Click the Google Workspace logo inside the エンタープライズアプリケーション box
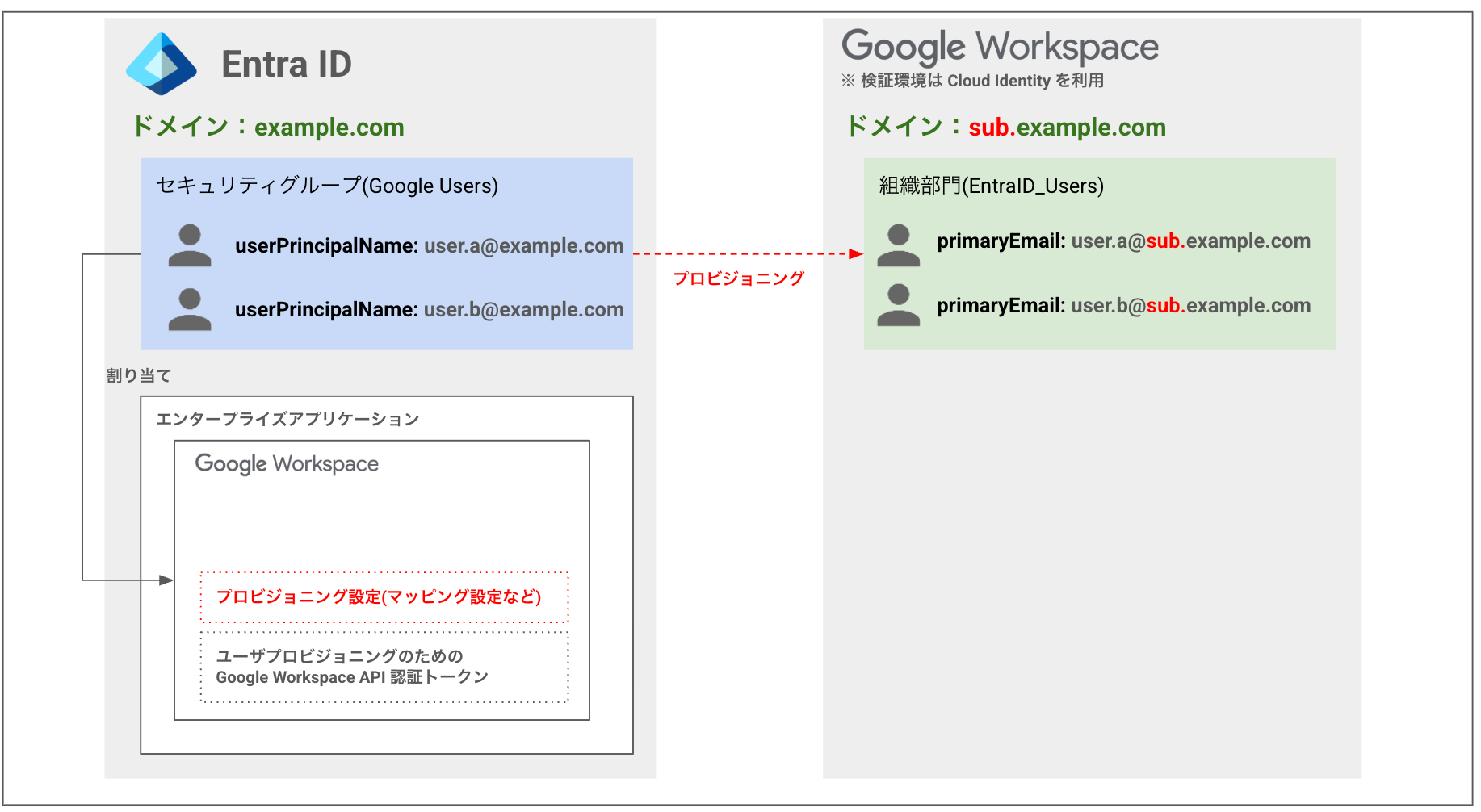The width and height of the screenshot is (1481, 812). tap(287, 464)
